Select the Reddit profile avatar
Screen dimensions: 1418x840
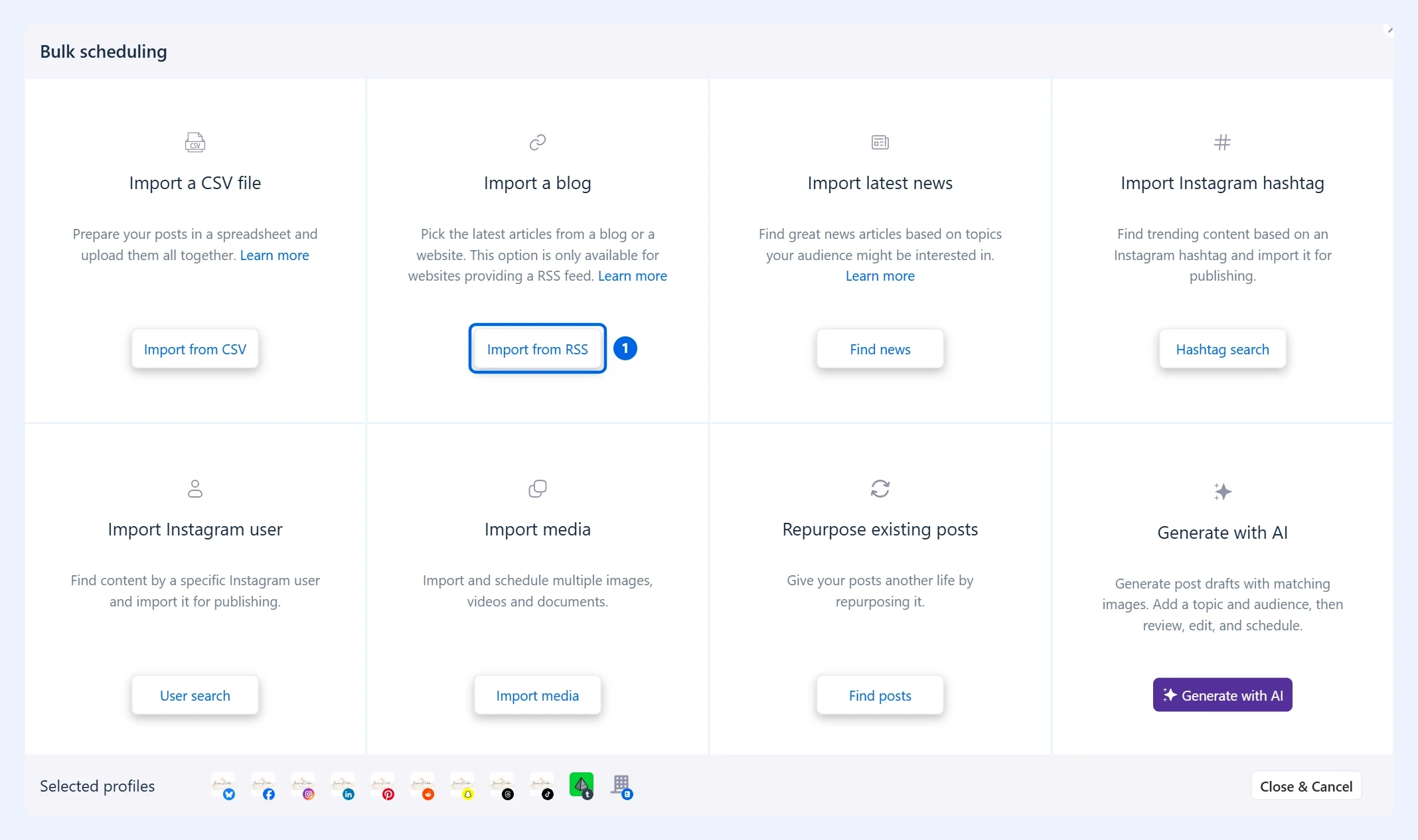point(422,786)
